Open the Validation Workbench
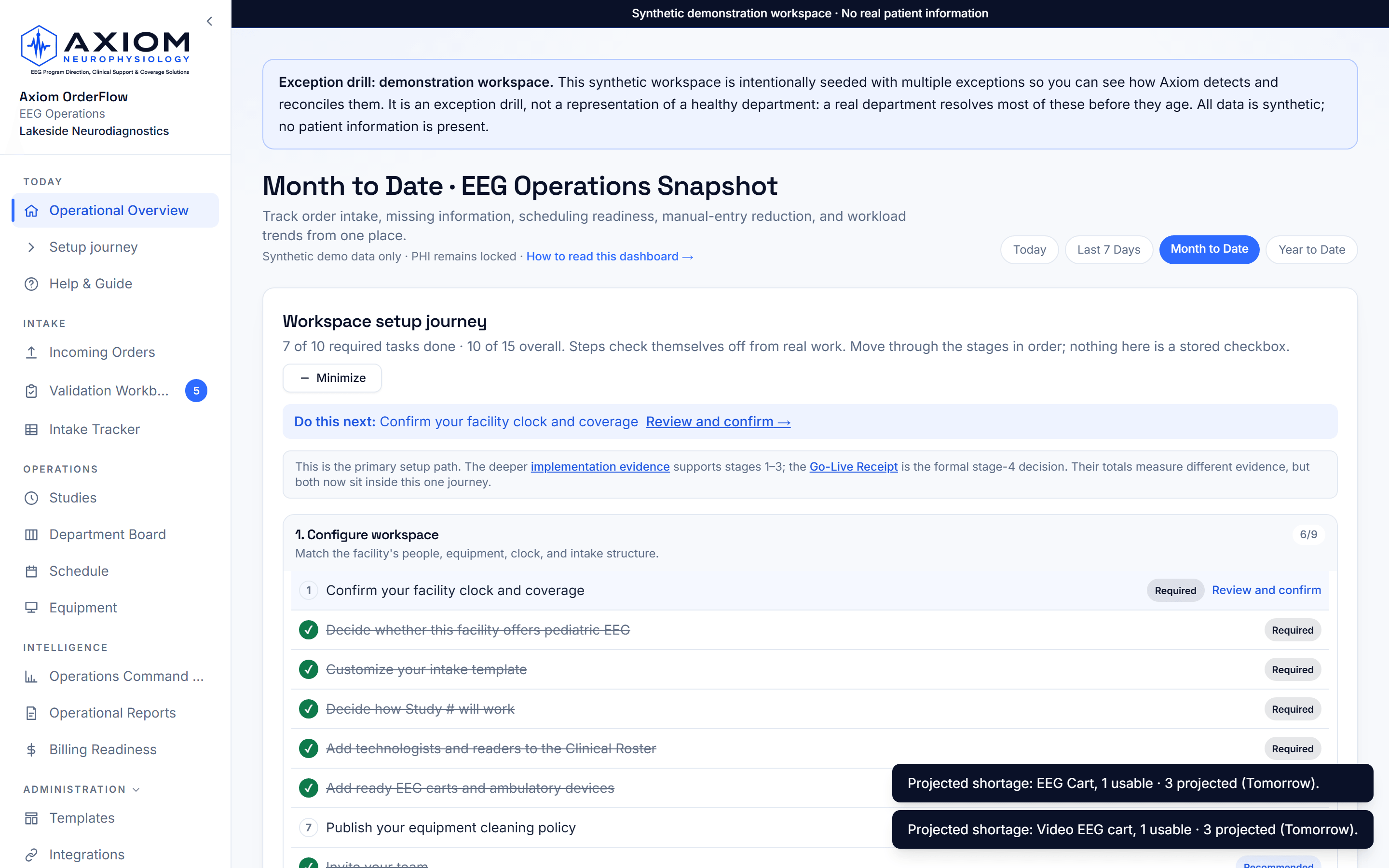 click(x=115, y=391)
